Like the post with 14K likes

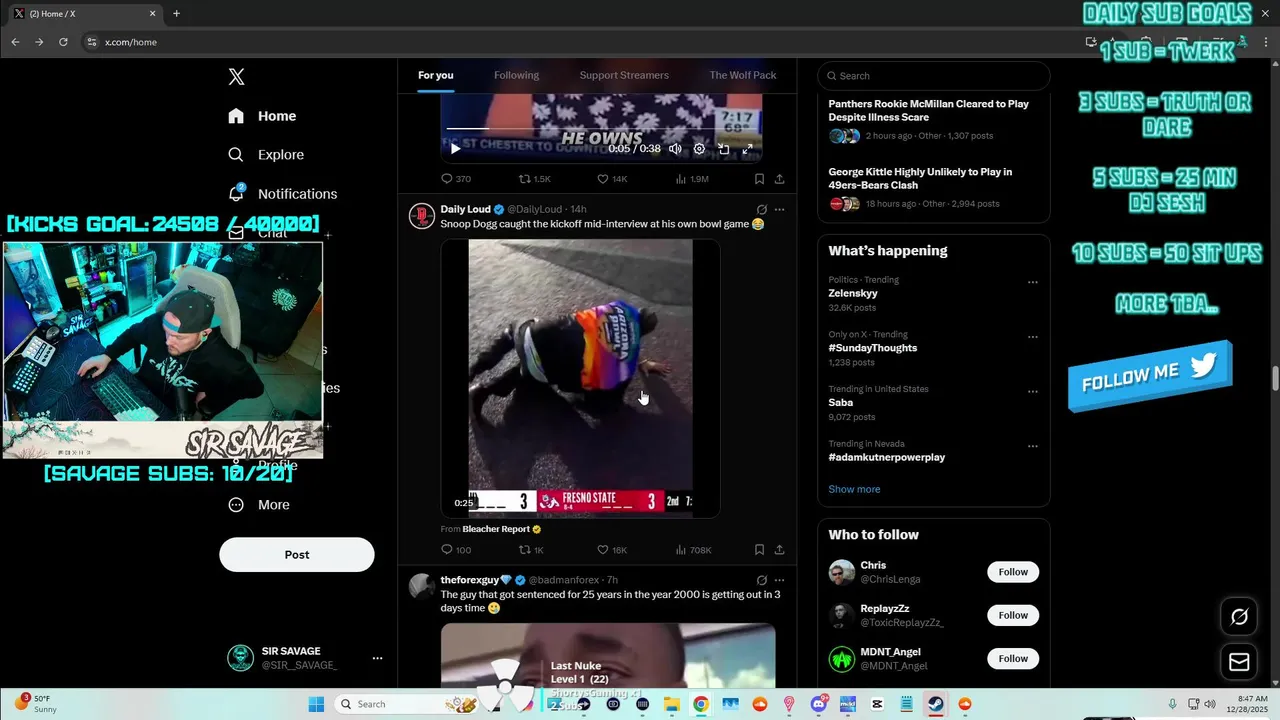612,179
